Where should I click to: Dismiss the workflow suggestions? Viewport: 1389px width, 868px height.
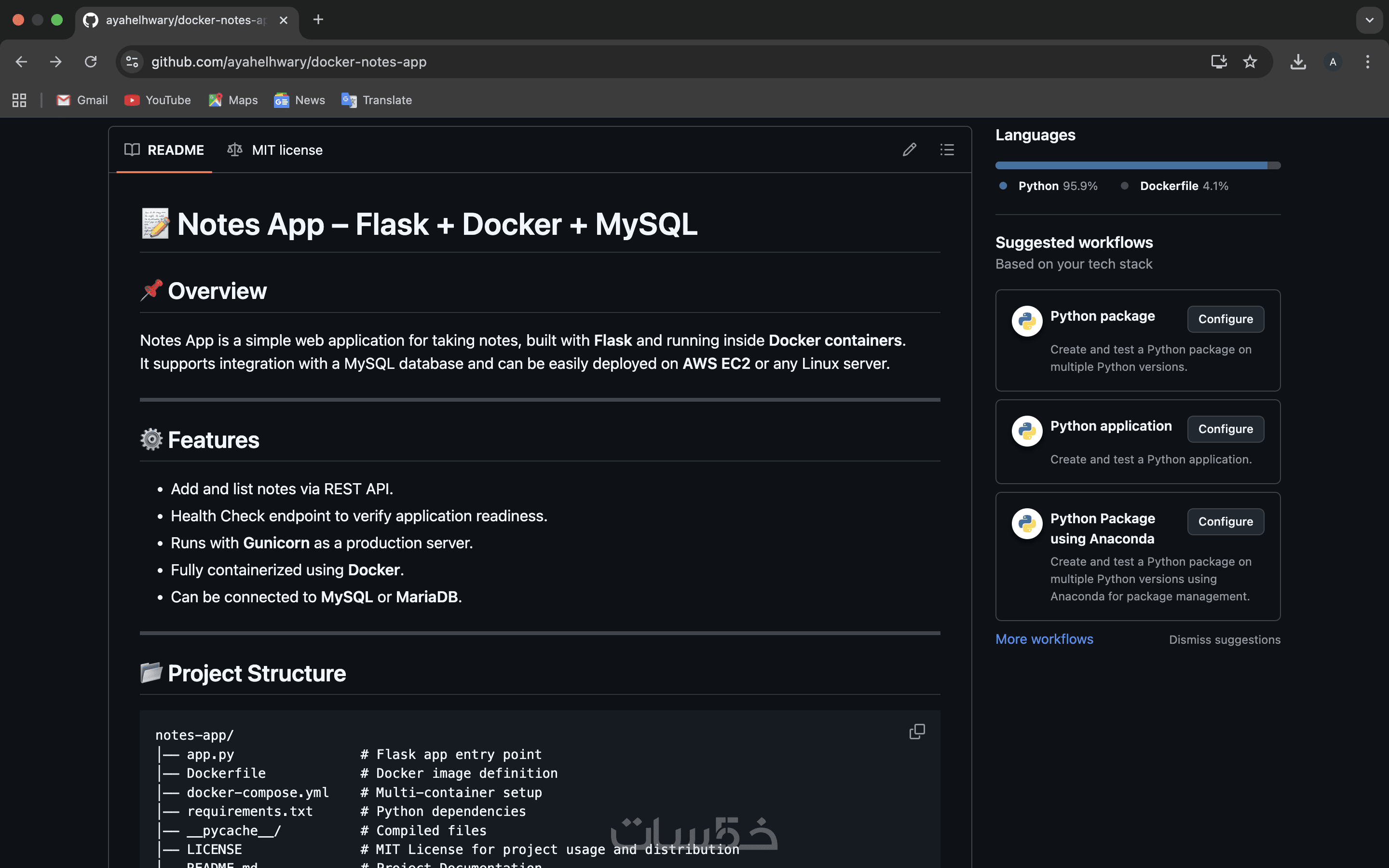click(1224, 639)
